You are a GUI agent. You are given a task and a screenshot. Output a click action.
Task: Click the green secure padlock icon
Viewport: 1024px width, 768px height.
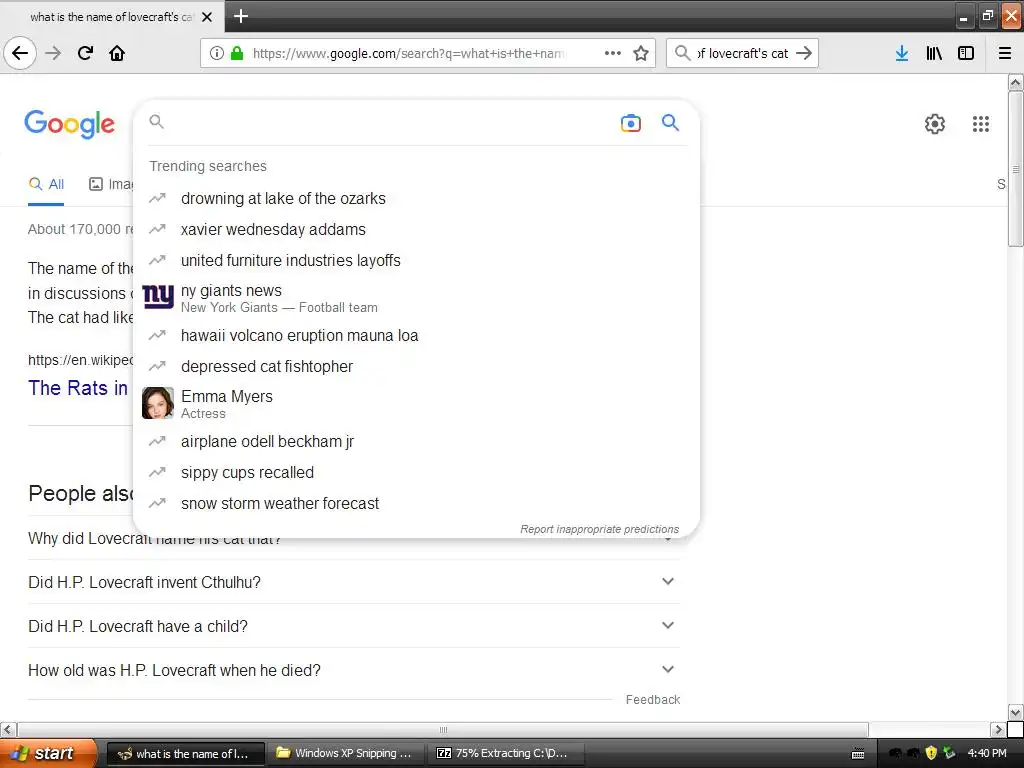click(237, 53)
